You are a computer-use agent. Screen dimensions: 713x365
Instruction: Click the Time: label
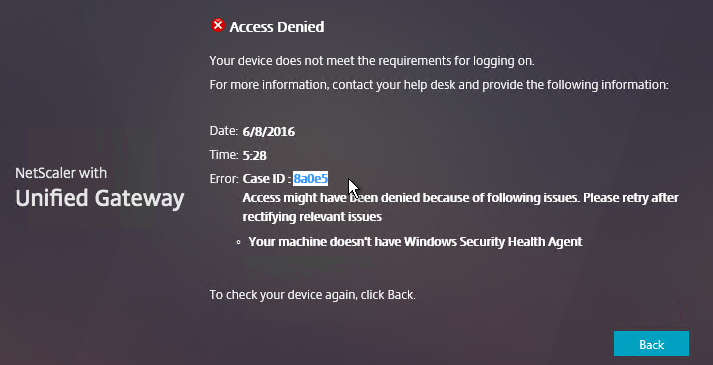click(x=224, y=155)
